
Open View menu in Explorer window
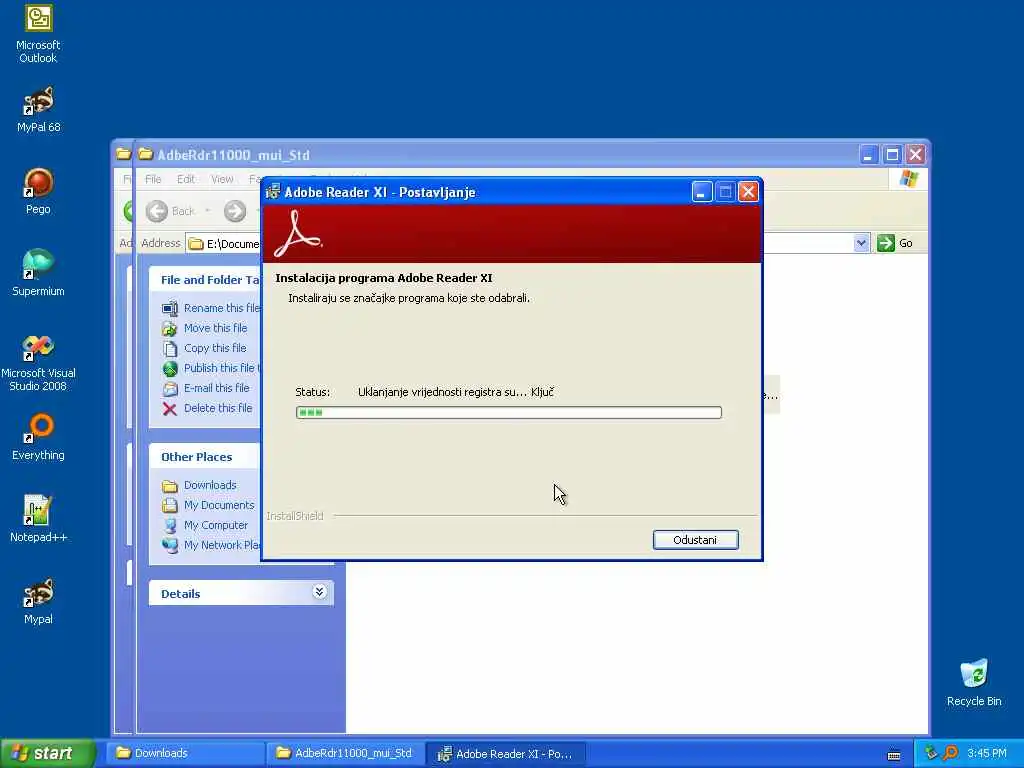pyautogui.click(x=222, y=179)
